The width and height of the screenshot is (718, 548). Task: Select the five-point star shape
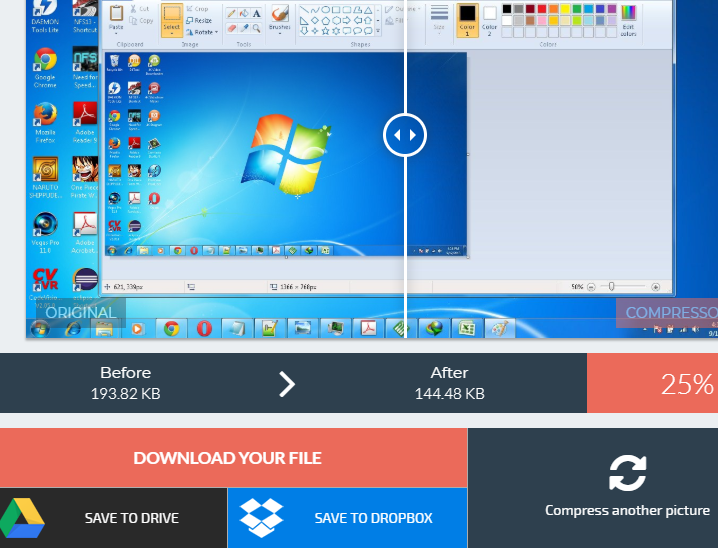coord(326,31)
